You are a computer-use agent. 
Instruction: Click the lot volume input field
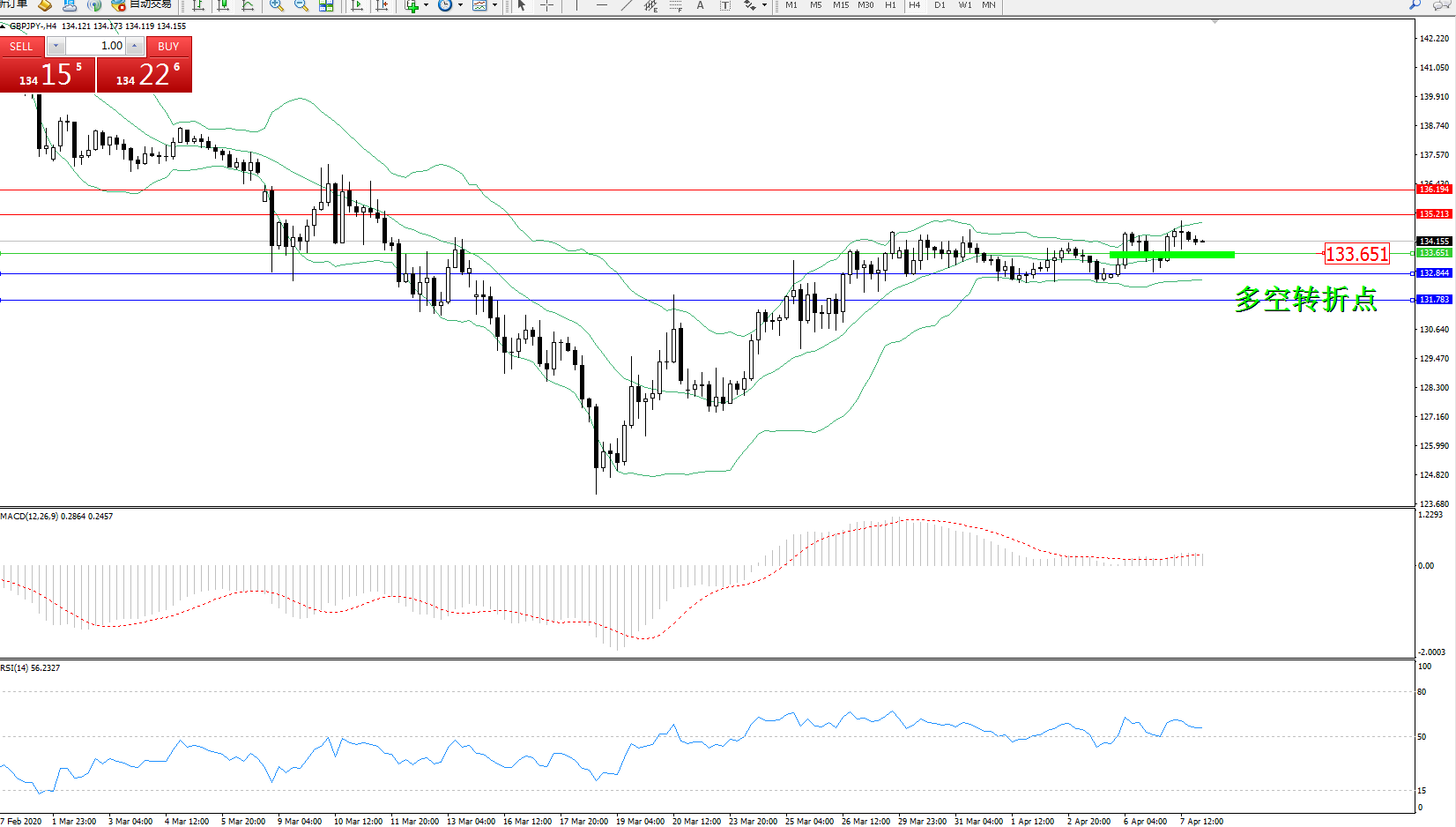pos(97,46)
